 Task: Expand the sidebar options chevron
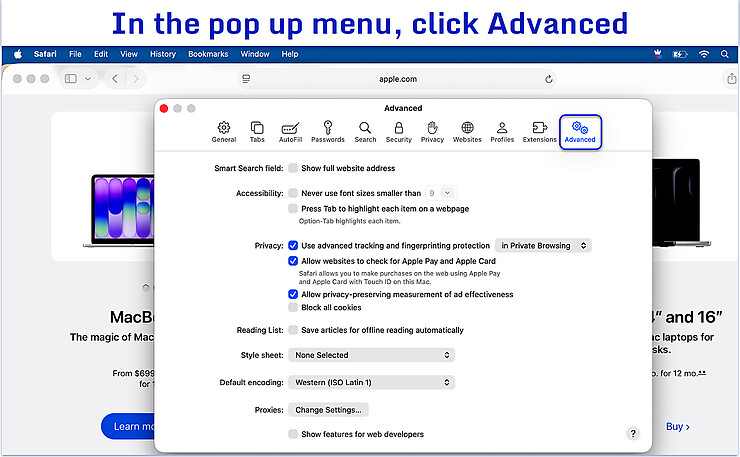(x=88, y=79)
